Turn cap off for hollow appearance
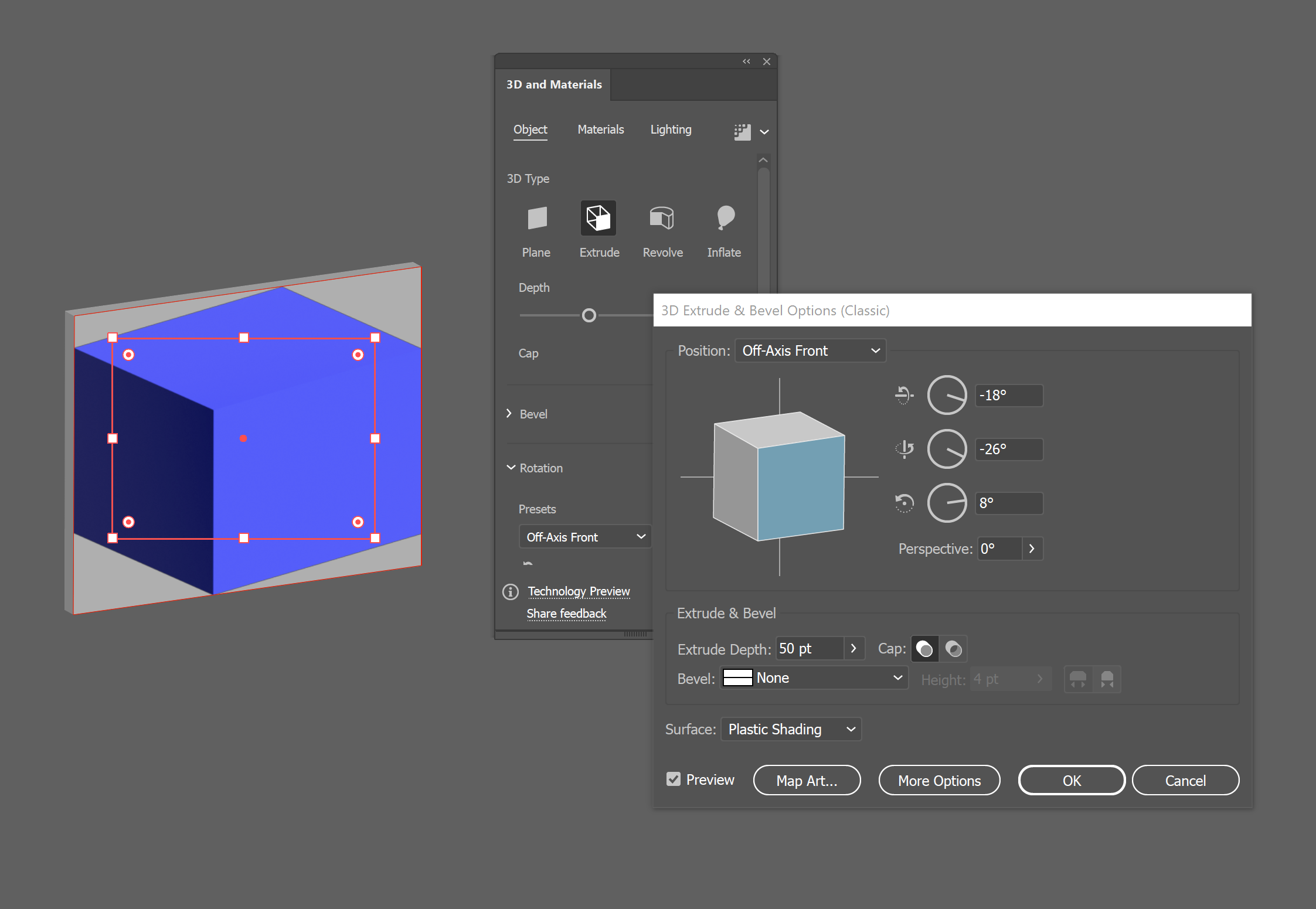This screenshot has height=909, width=1316. coord(953,649)
